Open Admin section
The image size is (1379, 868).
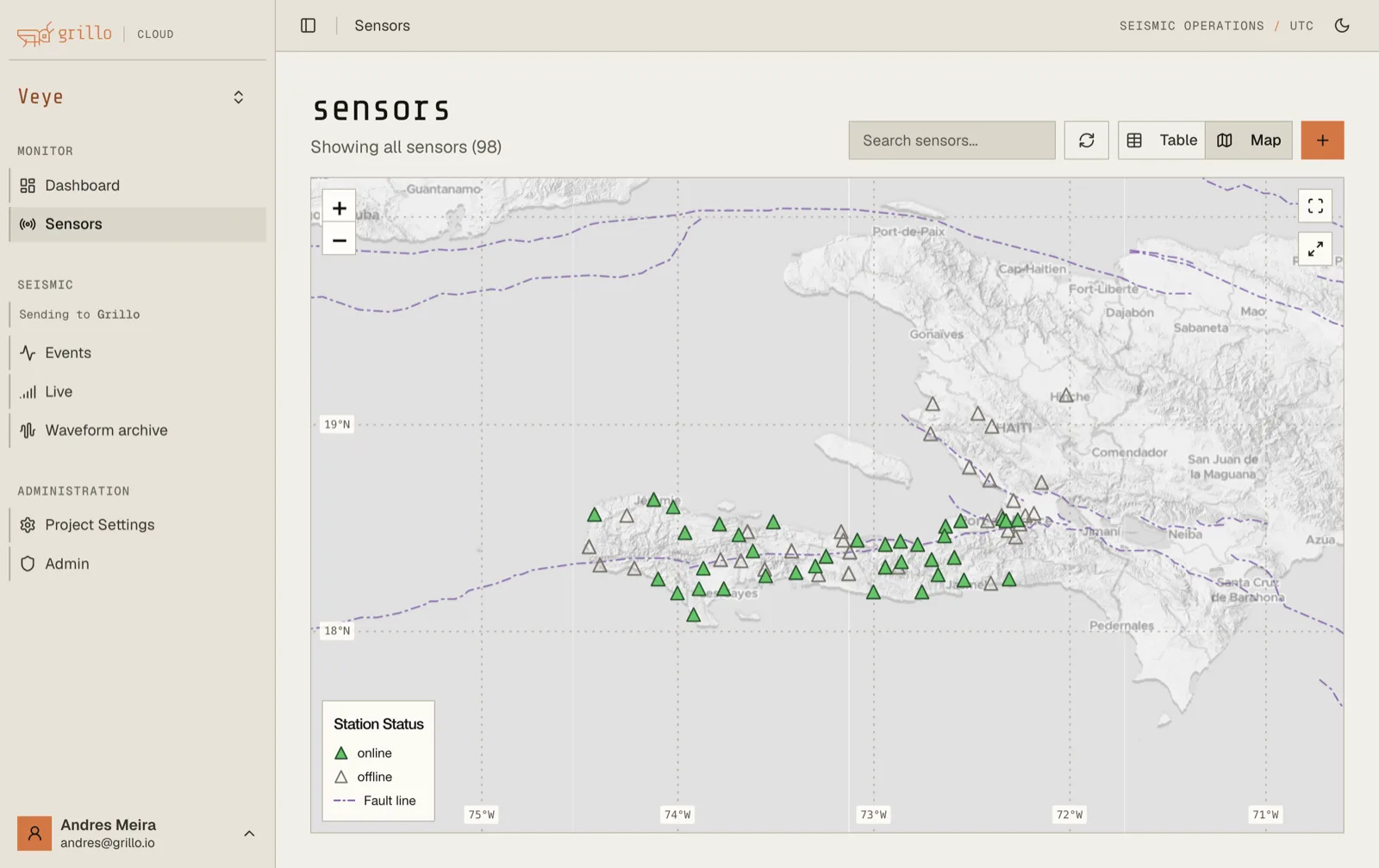(138, 564)
